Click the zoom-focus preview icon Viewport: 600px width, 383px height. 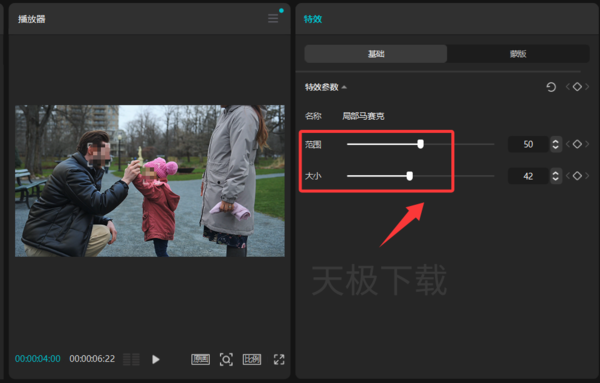(226, 359)
